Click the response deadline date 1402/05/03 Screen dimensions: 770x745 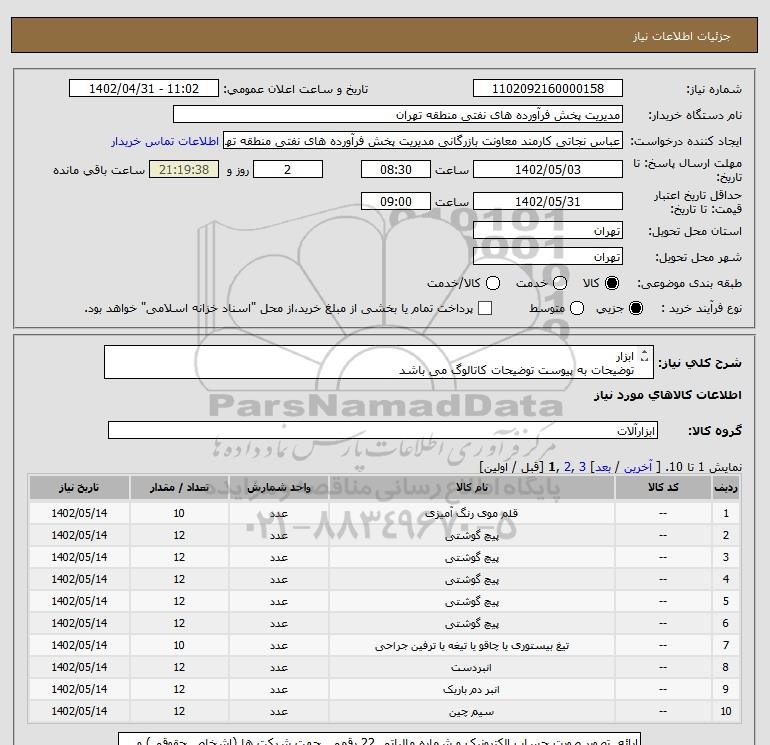[548, 169]
